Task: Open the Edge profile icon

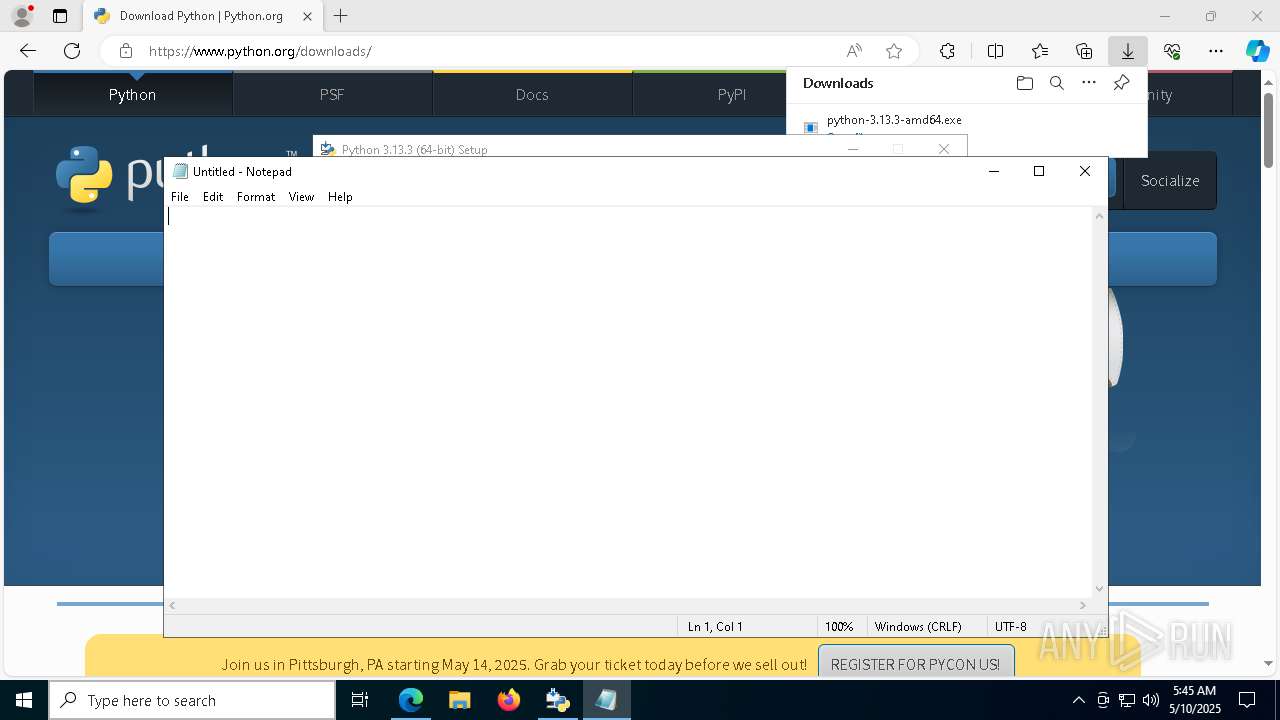Action: pos(22,16)
